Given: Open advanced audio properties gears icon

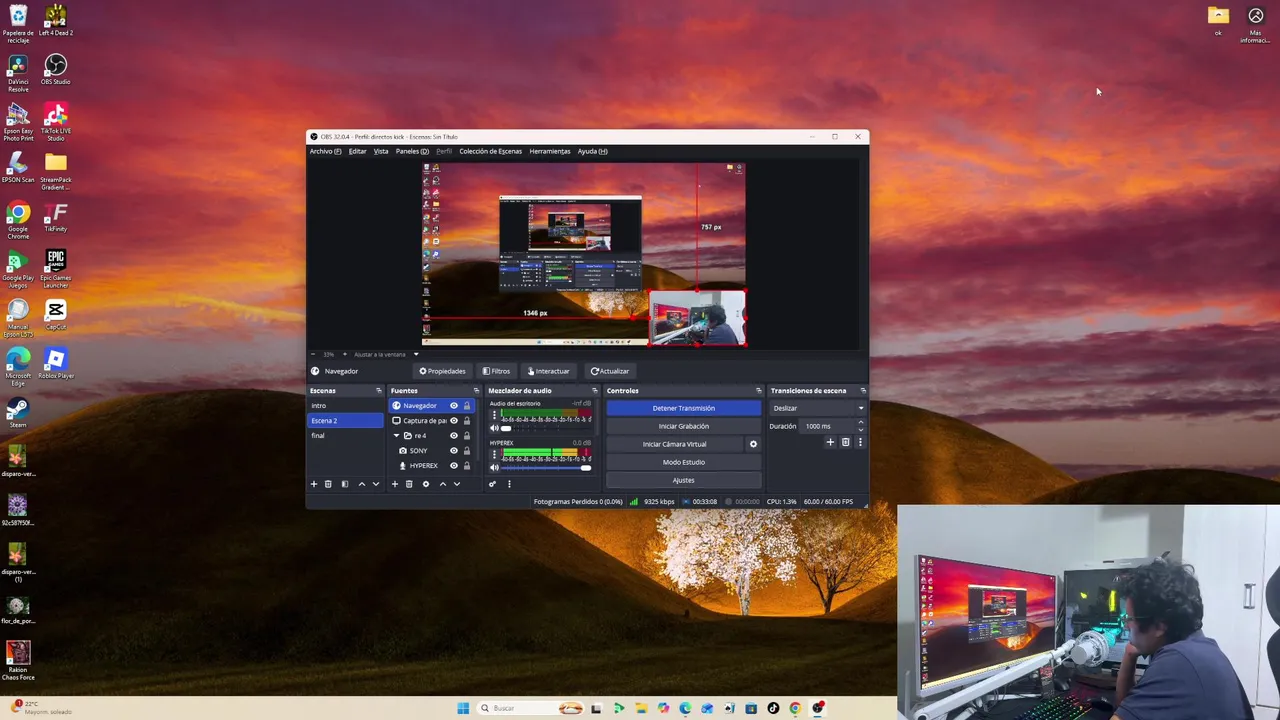Looking at the screenshot, I should [x=492, y=484].
